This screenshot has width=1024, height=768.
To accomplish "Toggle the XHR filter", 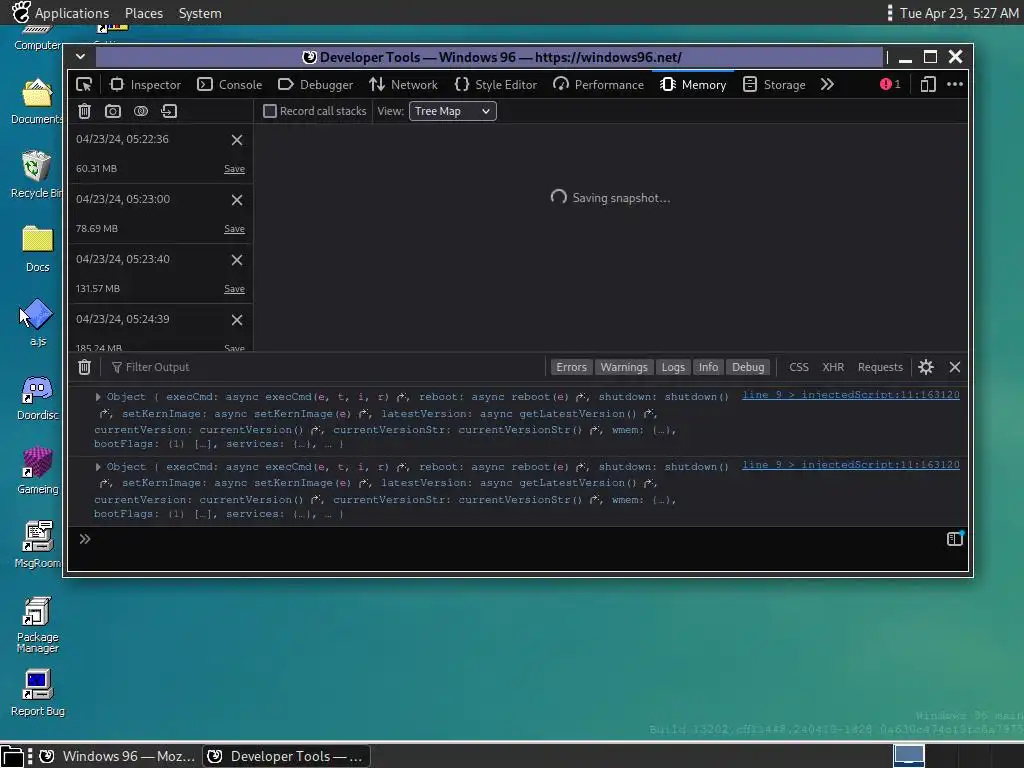I will tap(833, 367).
